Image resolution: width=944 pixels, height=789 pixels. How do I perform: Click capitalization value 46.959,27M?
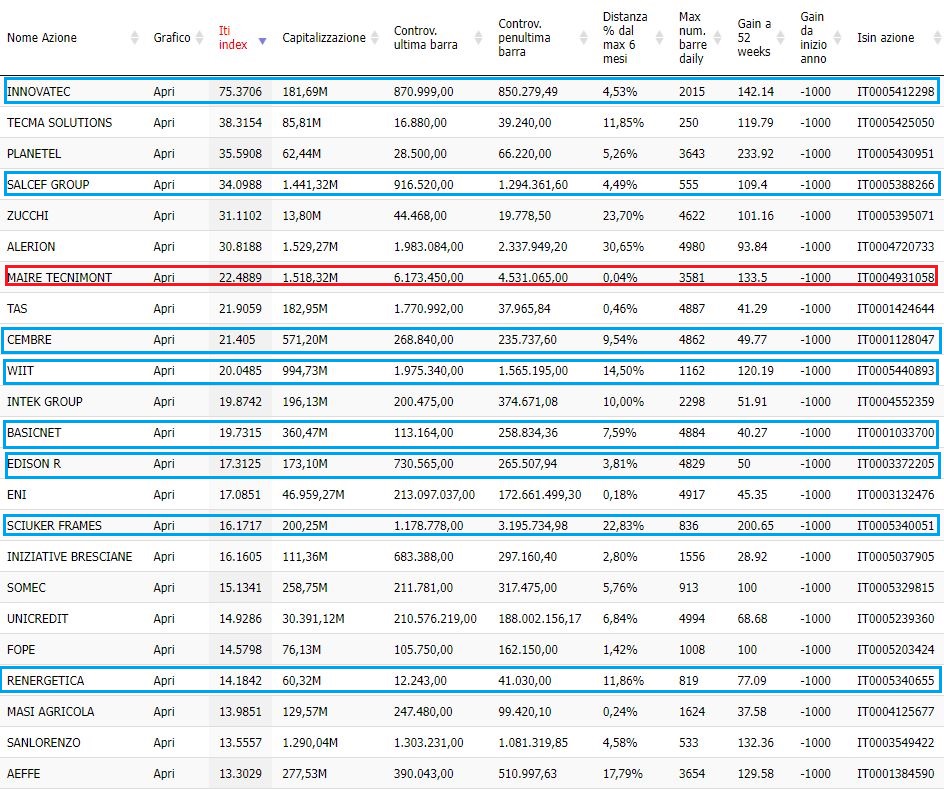313,495
